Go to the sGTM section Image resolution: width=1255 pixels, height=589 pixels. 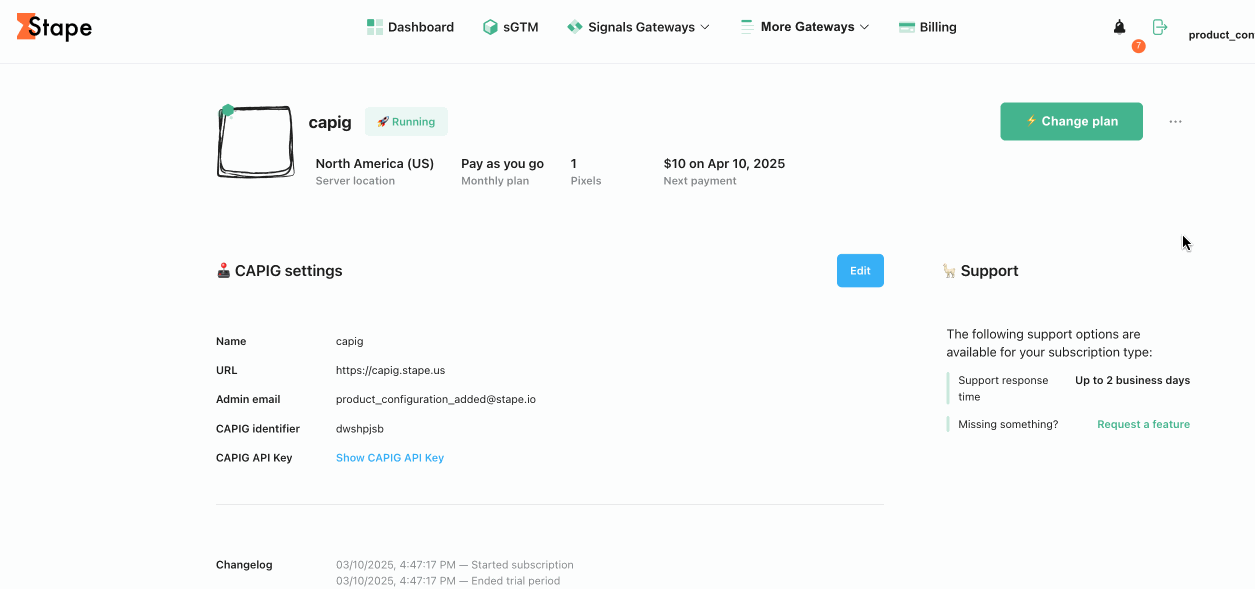tap(510, 27)
